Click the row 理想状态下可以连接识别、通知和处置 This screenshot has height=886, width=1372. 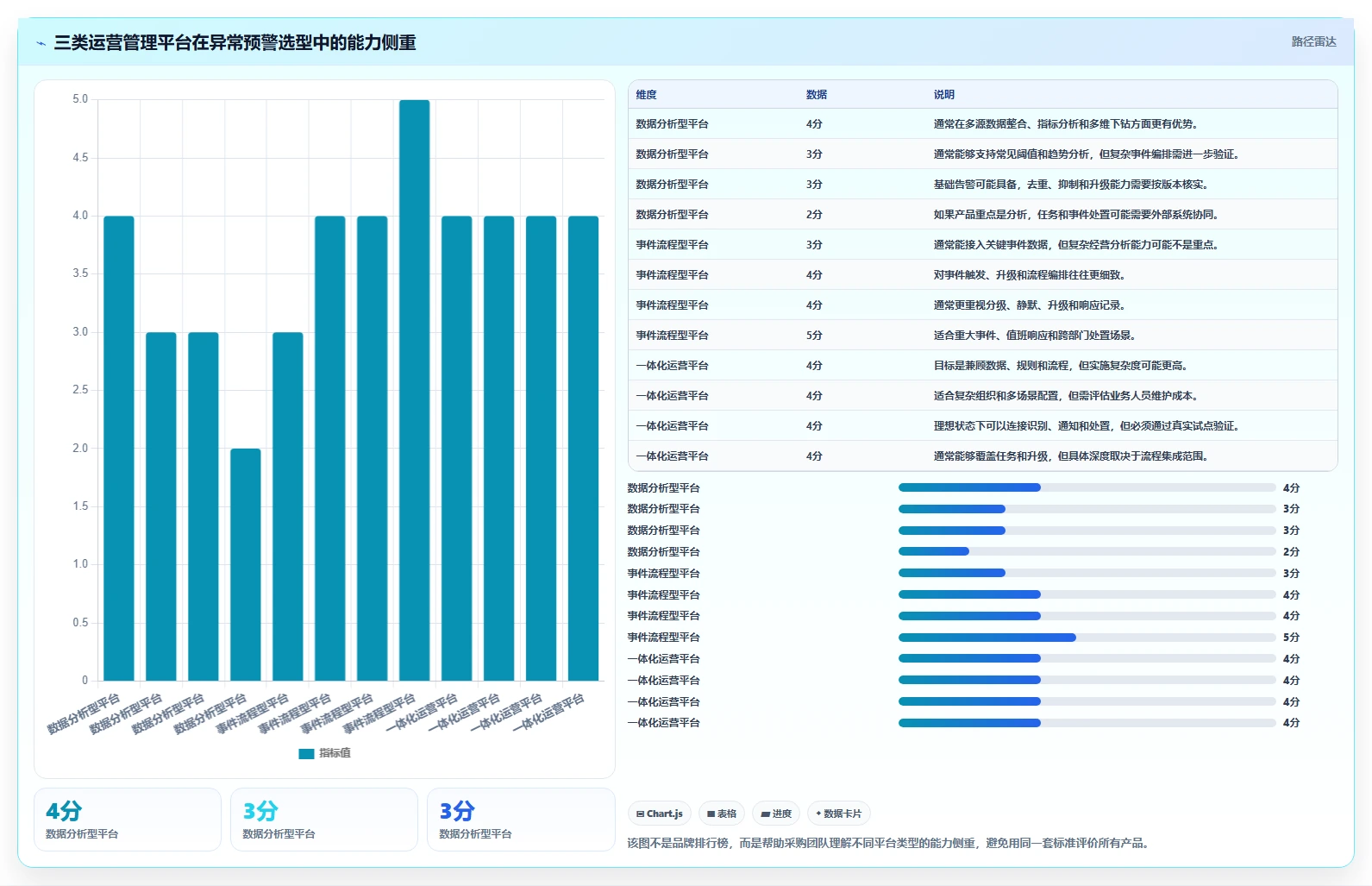[x=983, y=426]
